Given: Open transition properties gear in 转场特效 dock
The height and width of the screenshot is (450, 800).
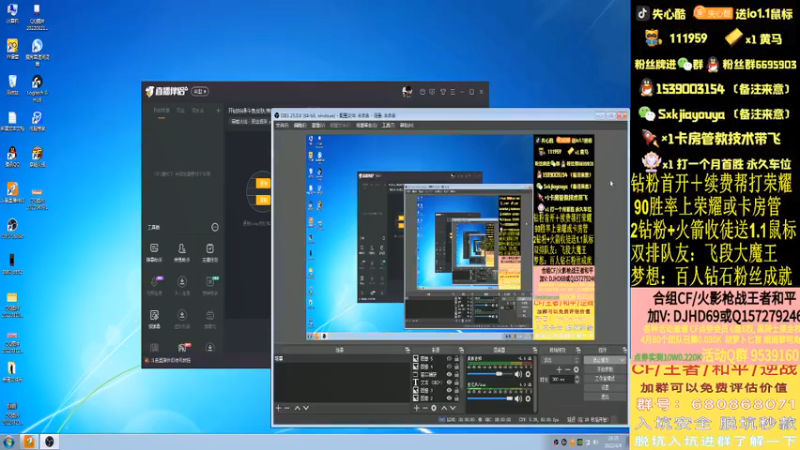Looking at the screenshot, I should pos(576,369).
